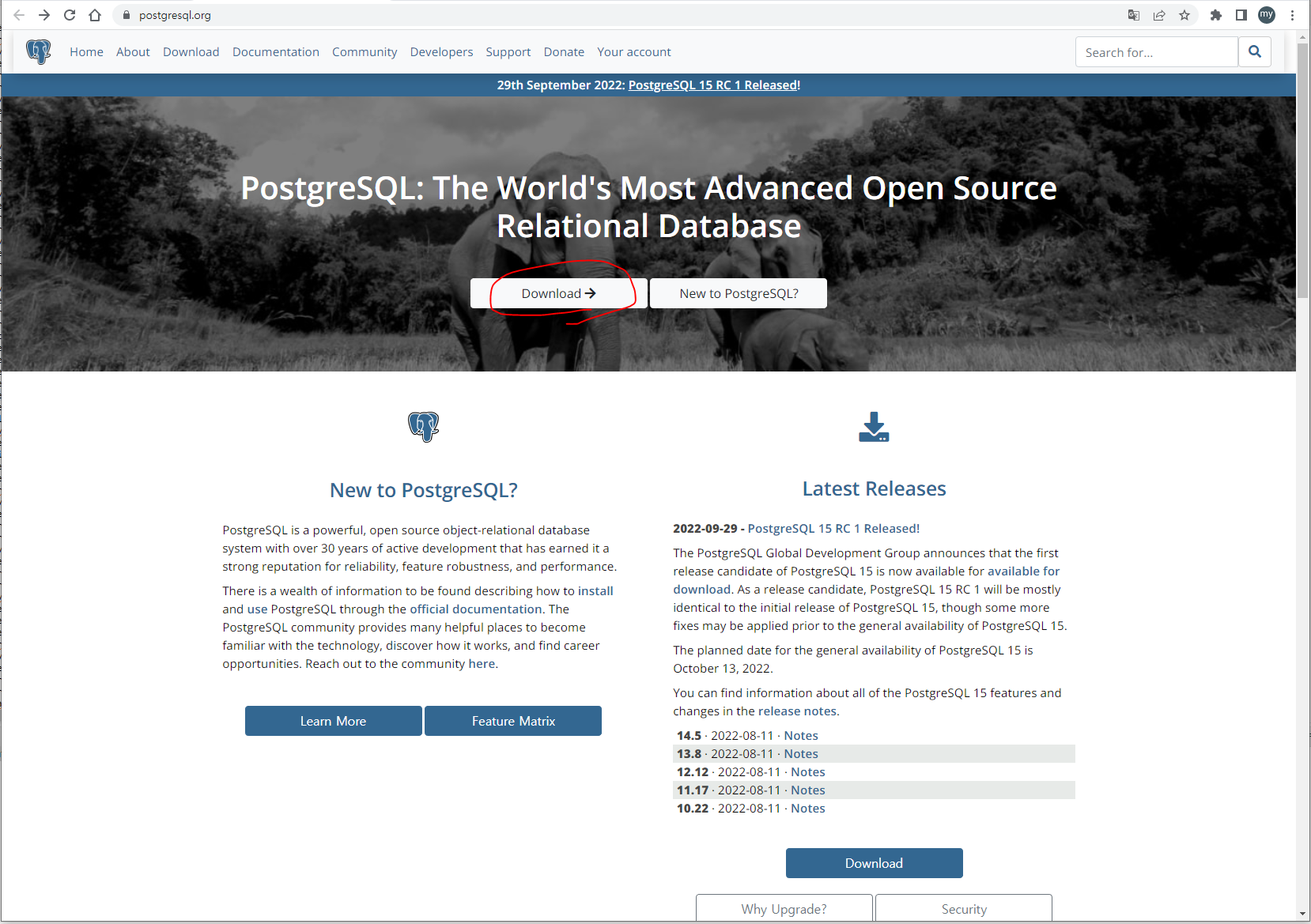Open PostgreSQL 15 RC 1 Released! news link
Screen dimensions: 1311x924
[833, 528]
